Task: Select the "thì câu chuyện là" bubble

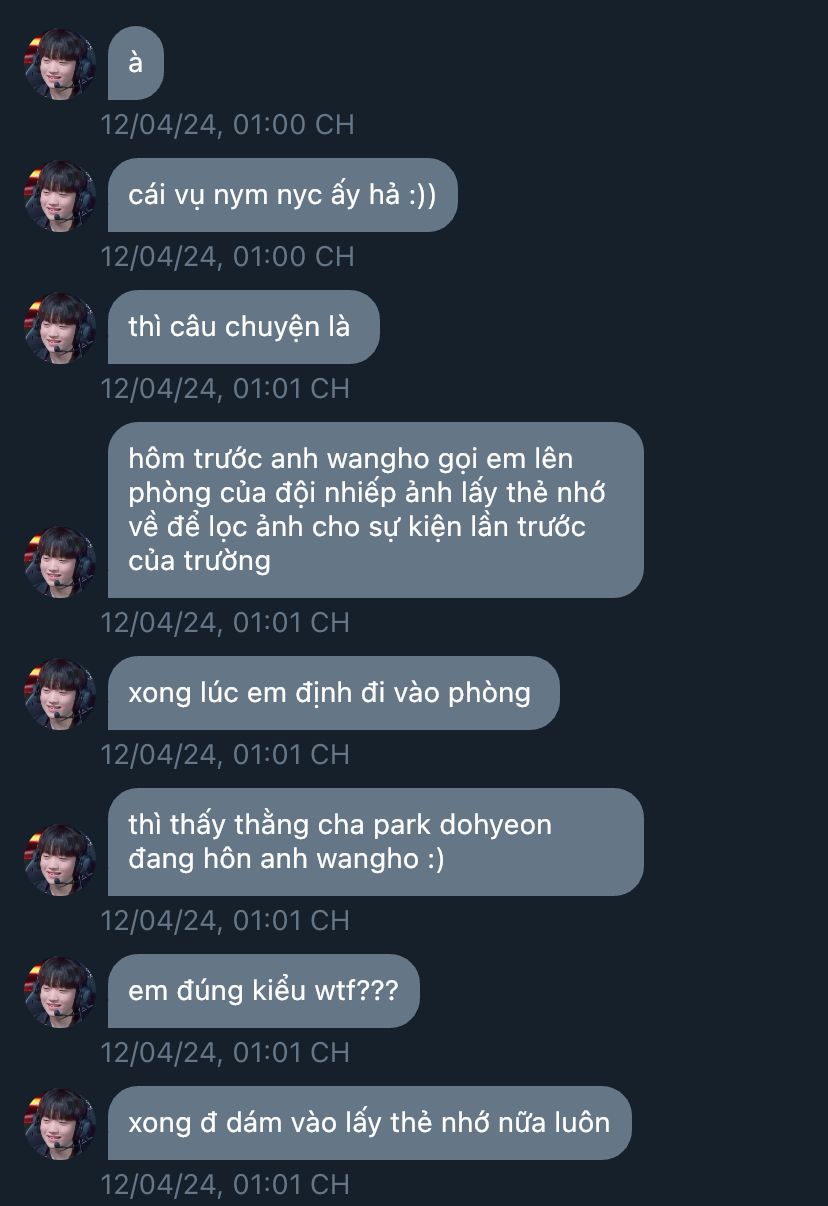Action: tap(244, 327)
